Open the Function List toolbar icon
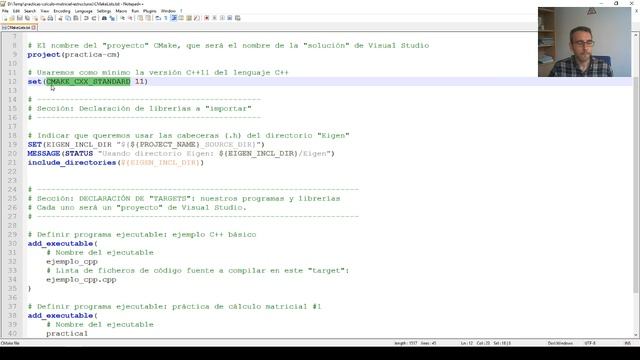Screen dimensions: 640x360 click(196, 18)
